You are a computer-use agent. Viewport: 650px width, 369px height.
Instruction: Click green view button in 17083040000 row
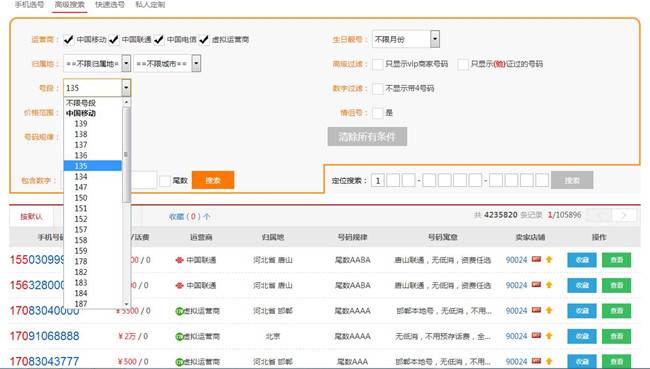[x=616, y=311]
